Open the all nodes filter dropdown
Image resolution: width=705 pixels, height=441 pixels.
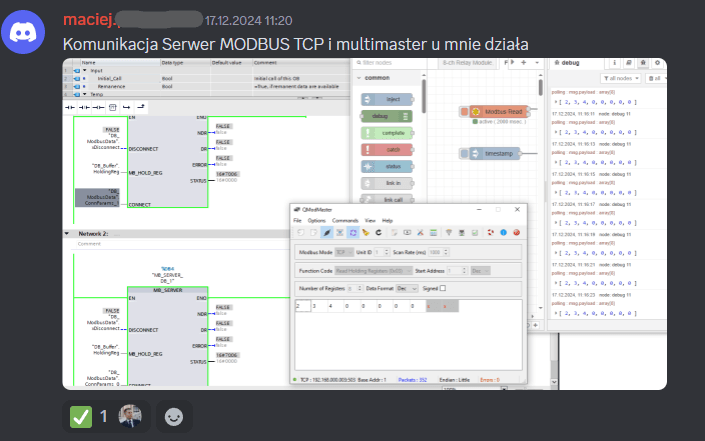[x=622, y=78]
